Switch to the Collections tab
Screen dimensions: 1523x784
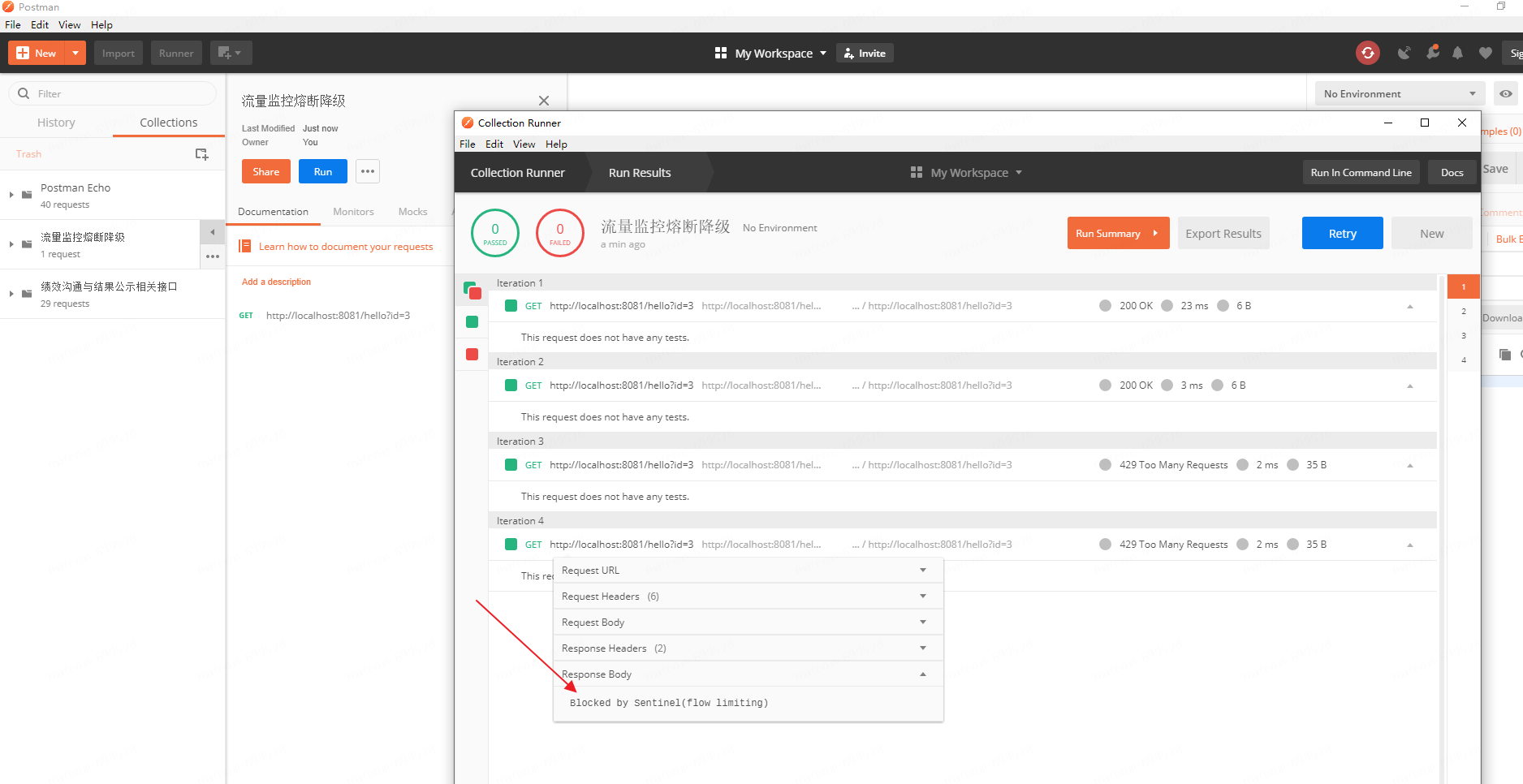pos(168,123)
